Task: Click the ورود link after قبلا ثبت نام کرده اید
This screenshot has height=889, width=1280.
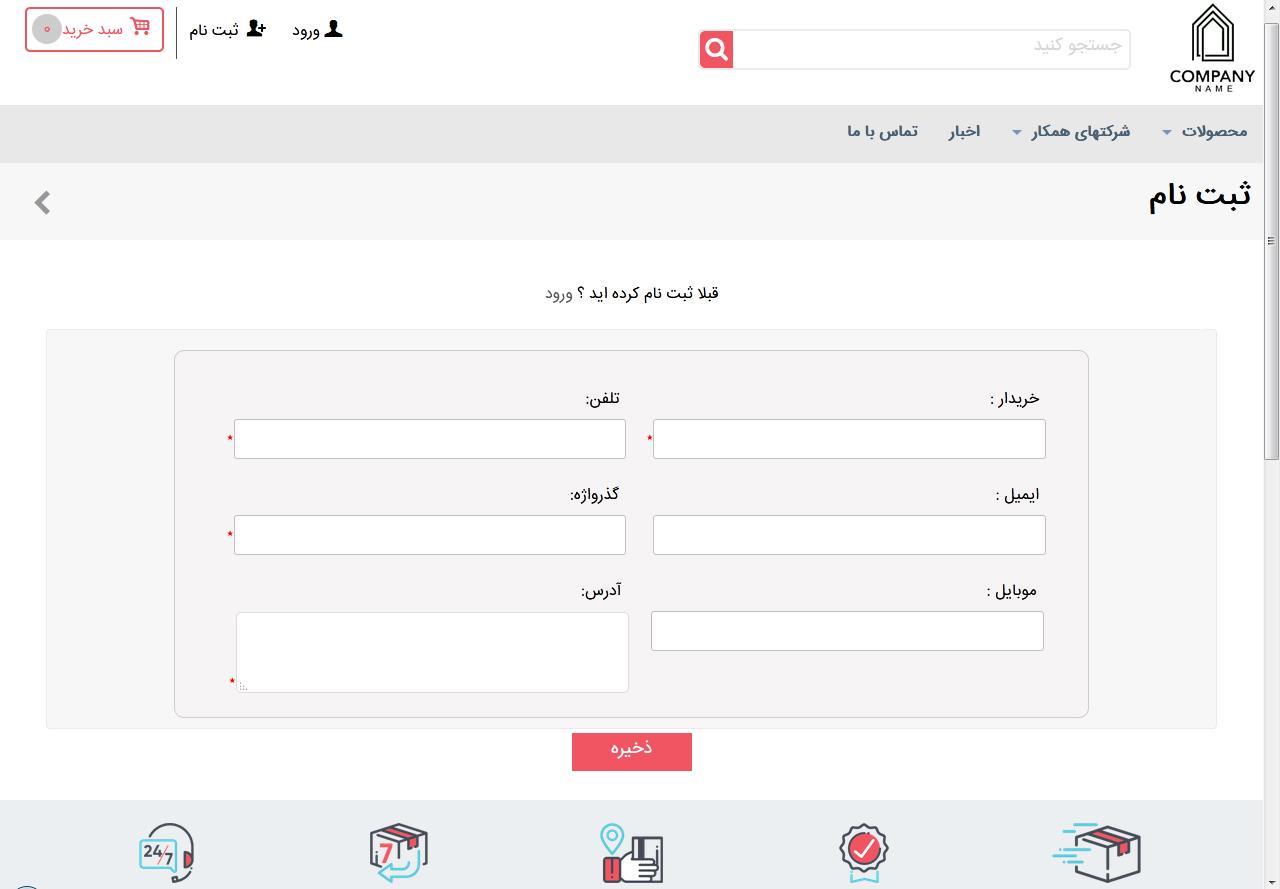Action: pyautogui.click(x=559, y=293)
